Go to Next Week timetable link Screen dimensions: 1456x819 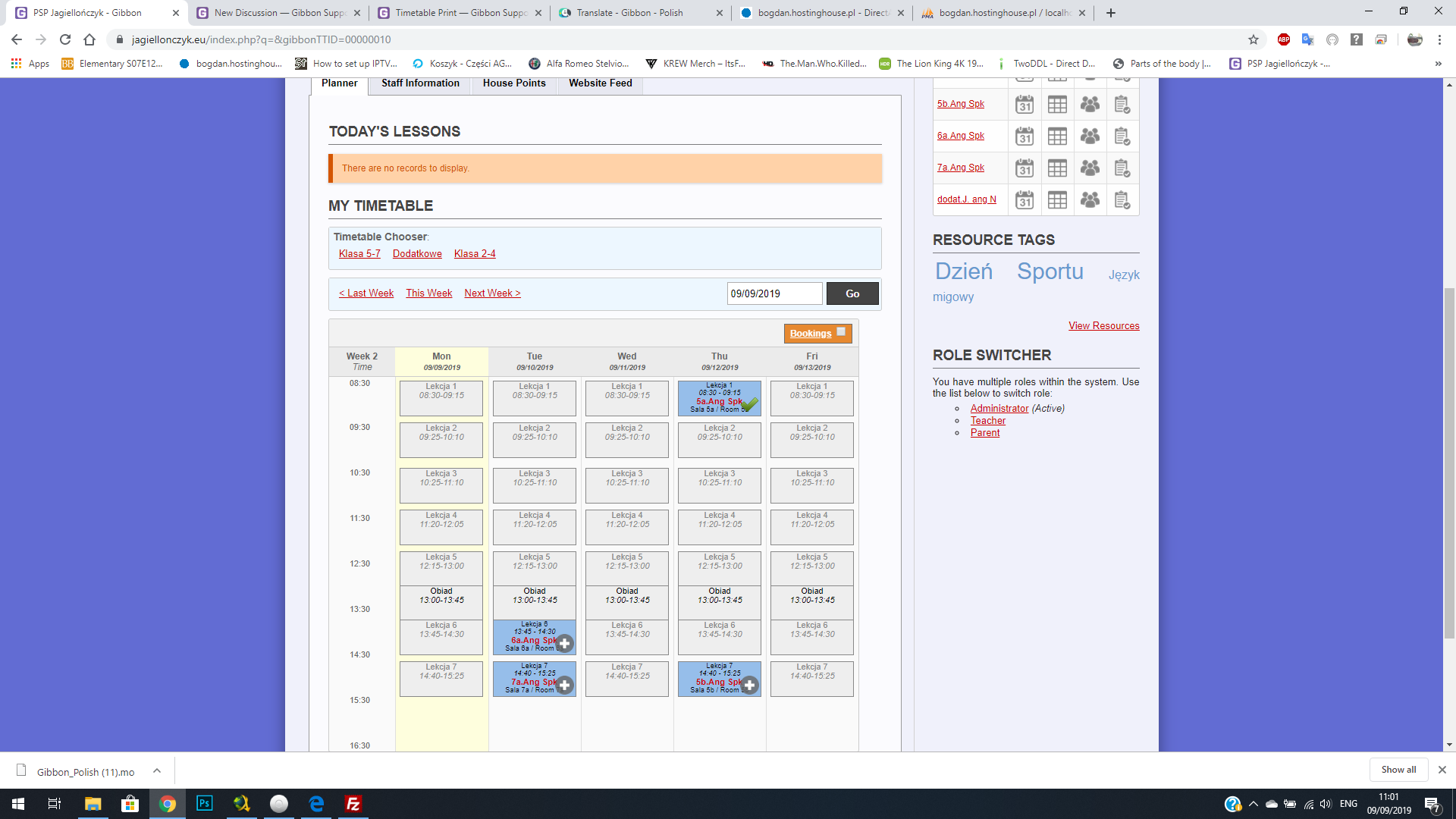click(492, 293)
